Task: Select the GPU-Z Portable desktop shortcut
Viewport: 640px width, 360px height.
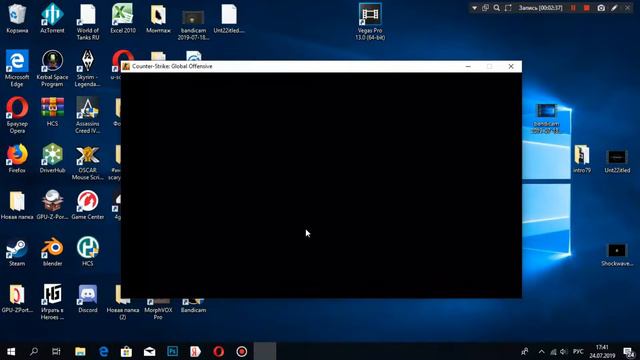Action: (x=52, y=205)
